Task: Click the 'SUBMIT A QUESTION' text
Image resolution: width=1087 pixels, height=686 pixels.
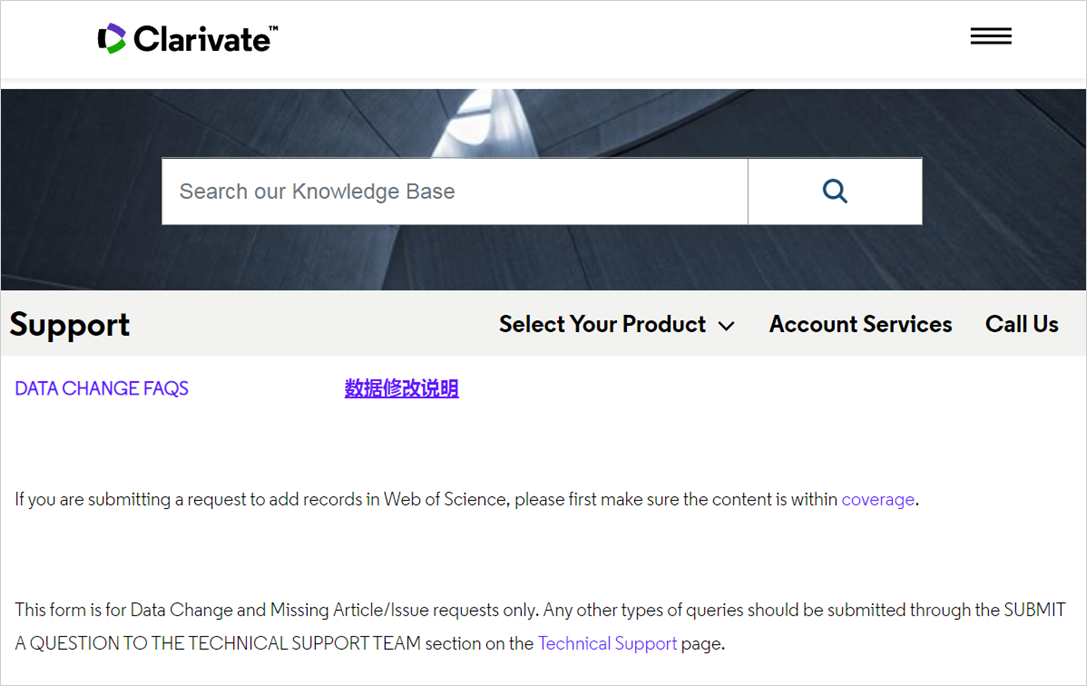Action: (x=1034, y=610)
